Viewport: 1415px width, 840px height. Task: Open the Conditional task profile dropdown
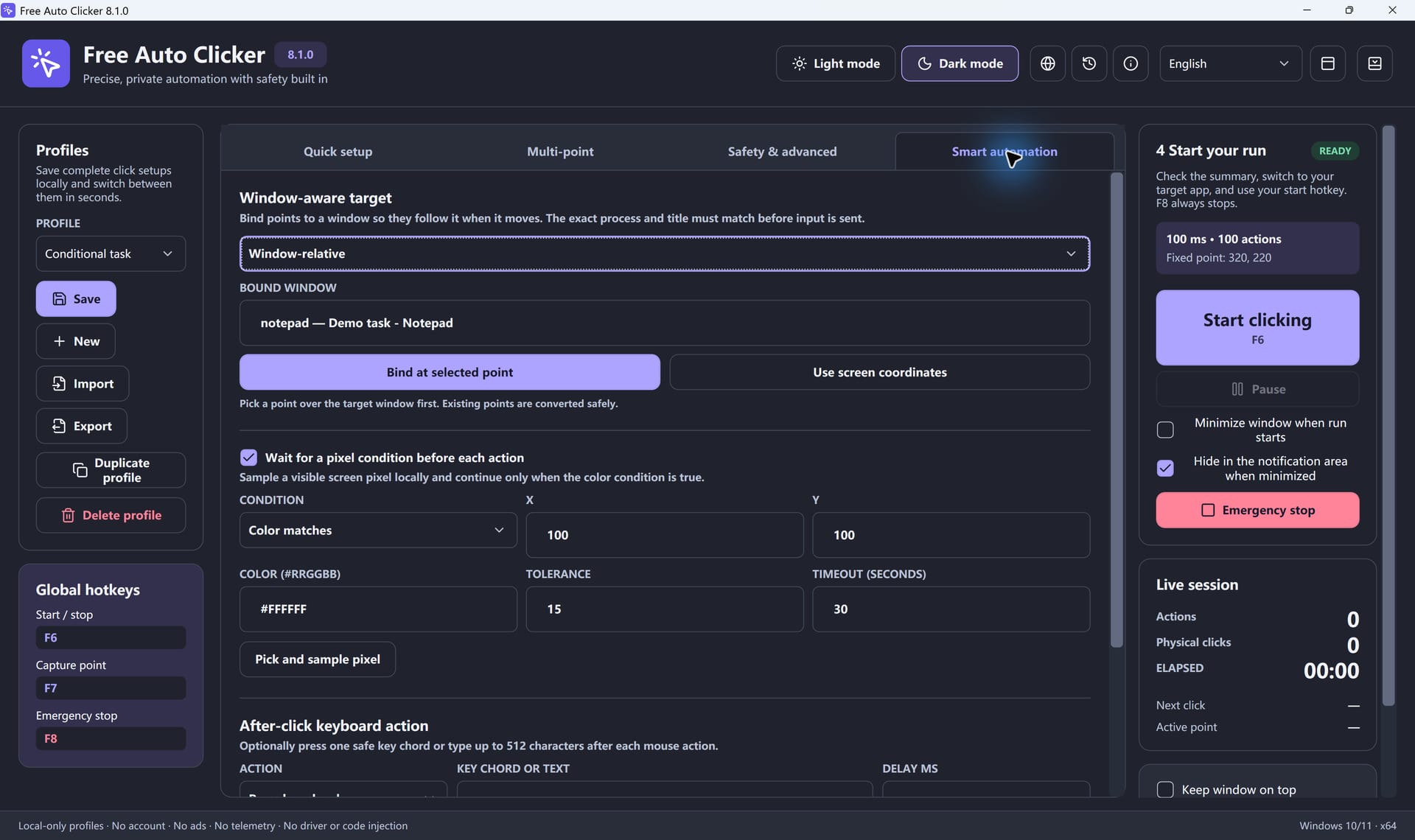(111, 253)
